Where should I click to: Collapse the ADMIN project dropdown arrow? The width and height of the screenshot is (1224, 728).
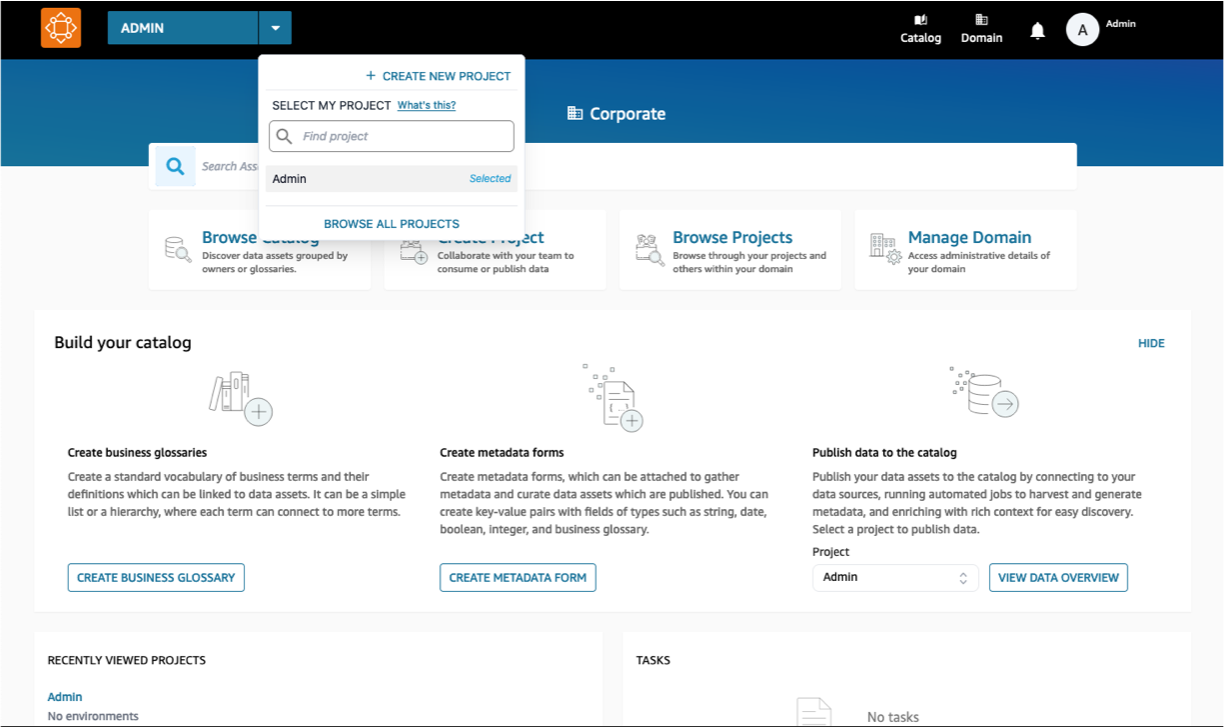tap(275, 28)
